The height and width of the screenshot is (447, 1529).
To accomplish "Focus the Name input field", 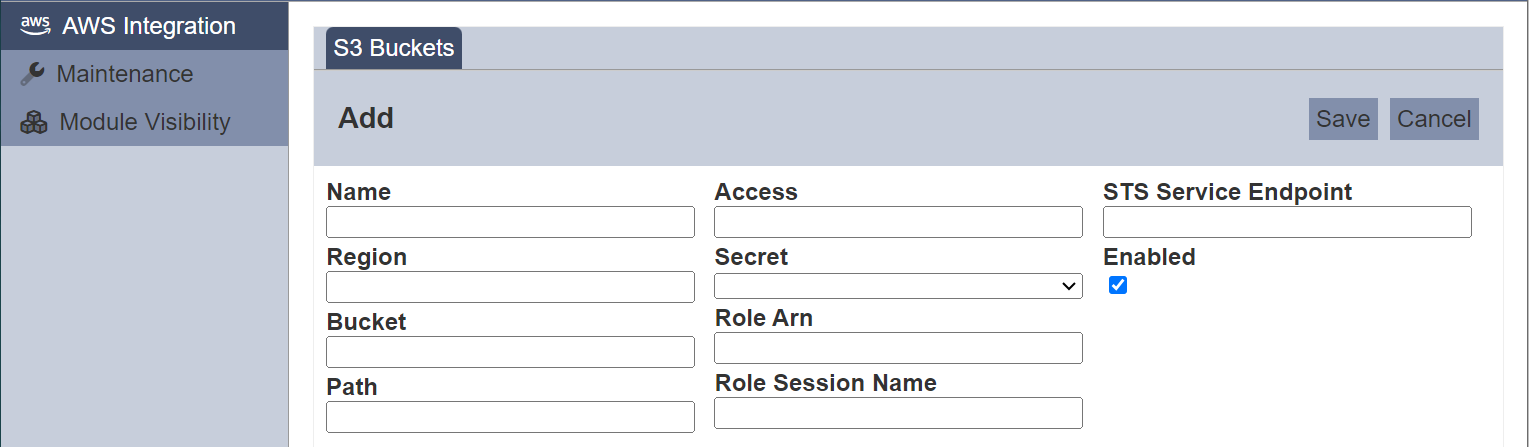I will tap(510, 222).
